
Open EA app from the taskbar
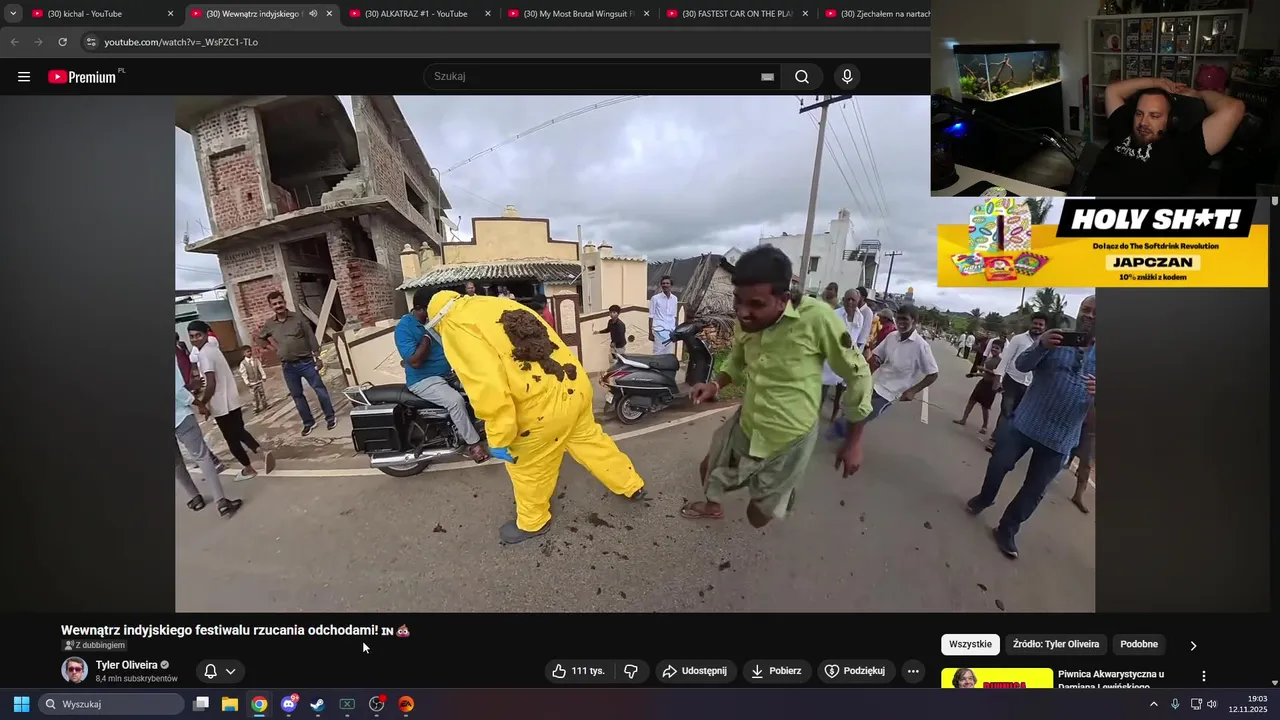click(406, 704)
